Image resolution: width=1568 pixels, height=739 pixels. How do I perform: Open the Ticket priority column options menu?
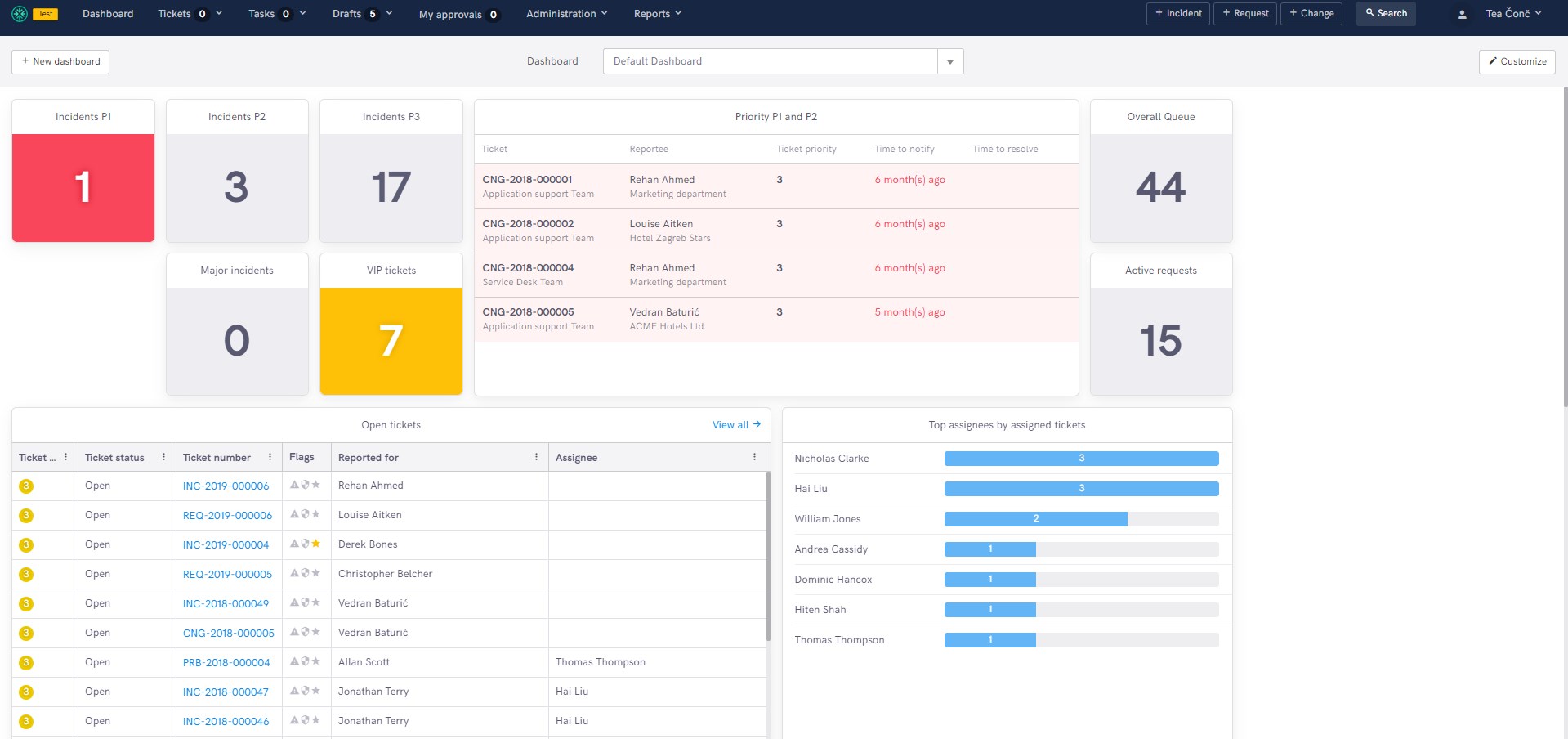(66, 457)
